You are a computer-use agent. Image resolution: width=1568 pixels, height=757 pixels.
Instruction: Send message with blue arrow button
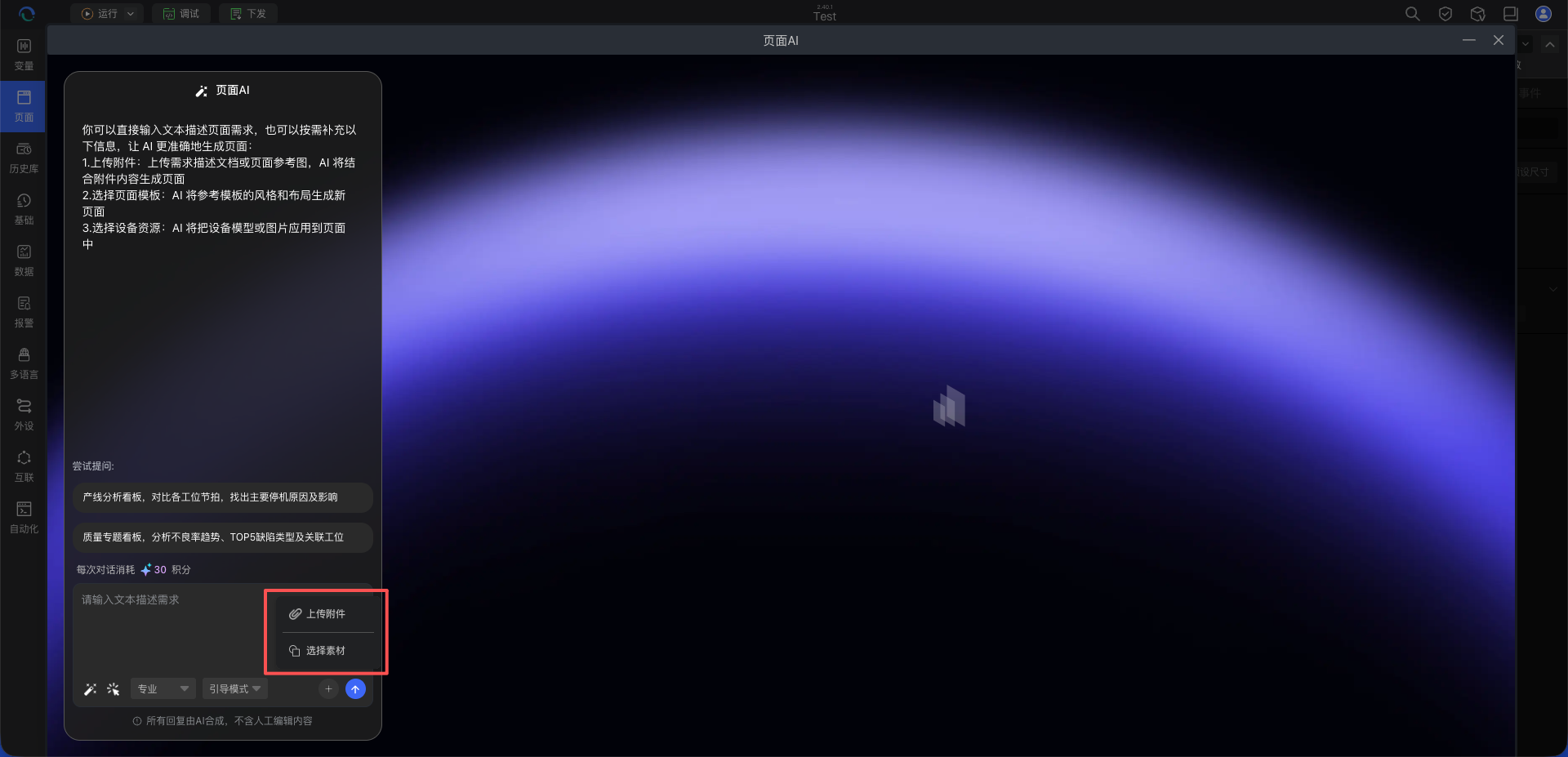click(x=355, y=689)
